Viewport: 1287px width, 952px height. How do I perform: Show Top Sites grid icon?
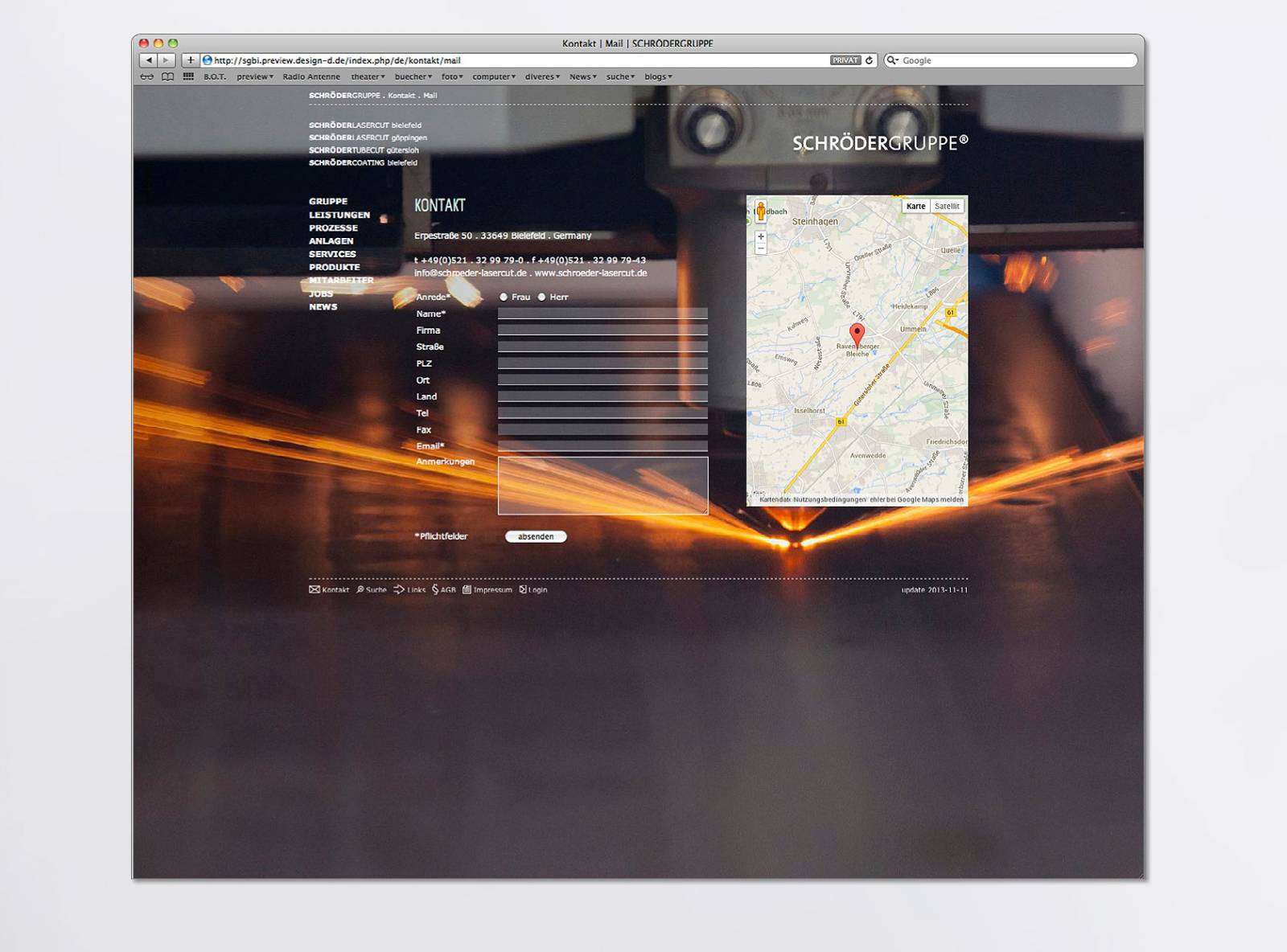tap(188, 76)
